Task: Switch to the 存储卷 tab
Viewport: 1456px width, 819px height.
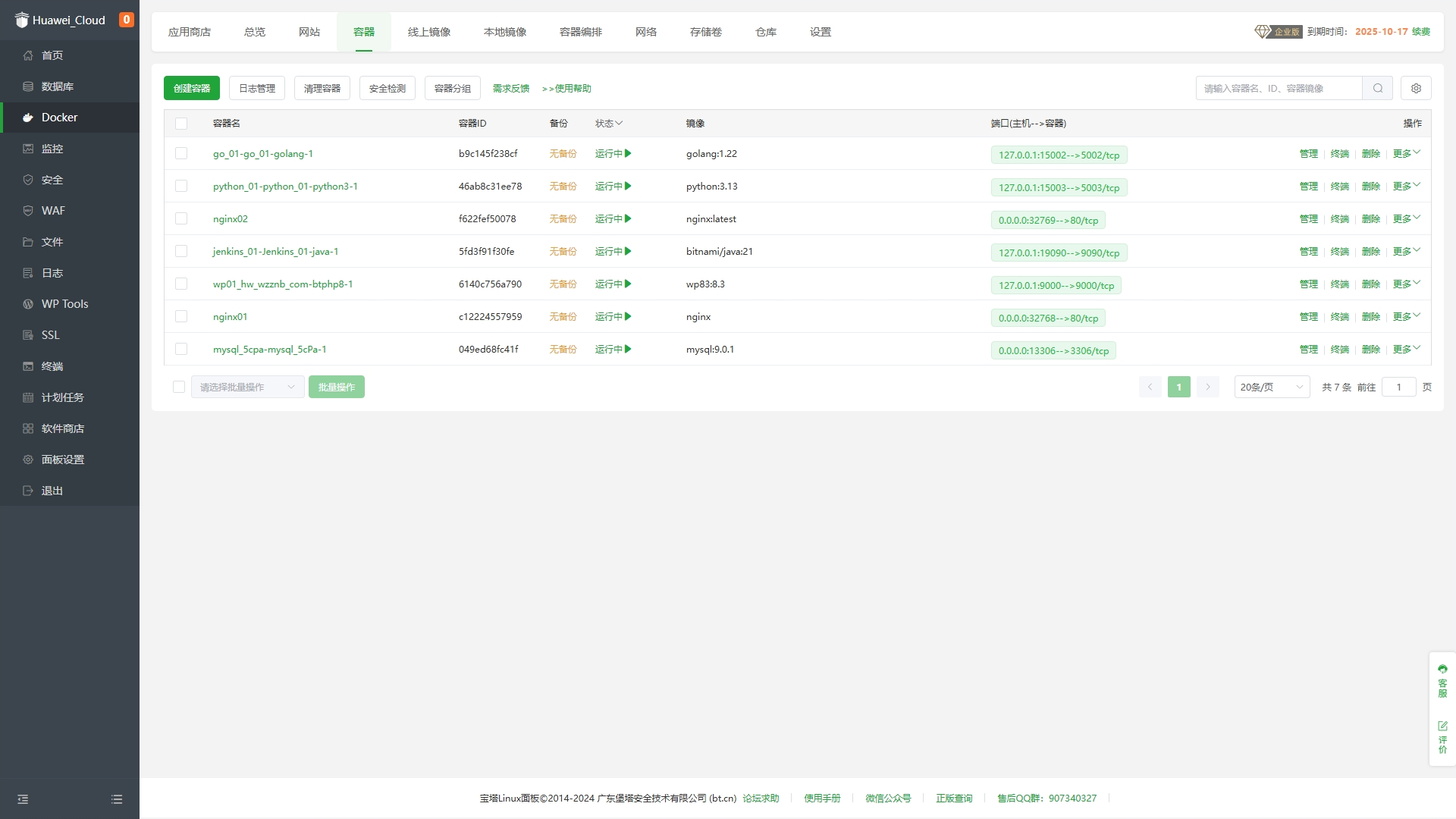Action: click(x=706, y=32)
